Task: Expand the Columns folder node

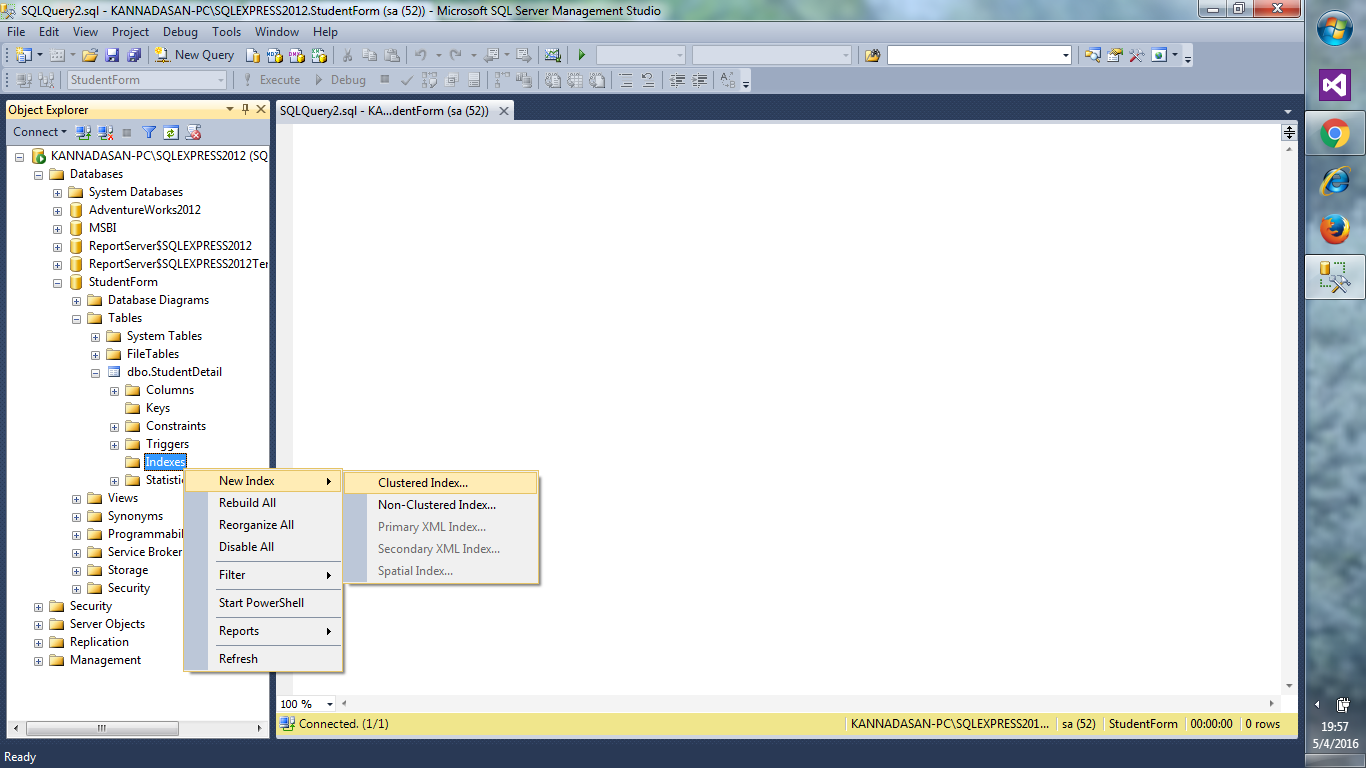Action: tap(115, 391)
